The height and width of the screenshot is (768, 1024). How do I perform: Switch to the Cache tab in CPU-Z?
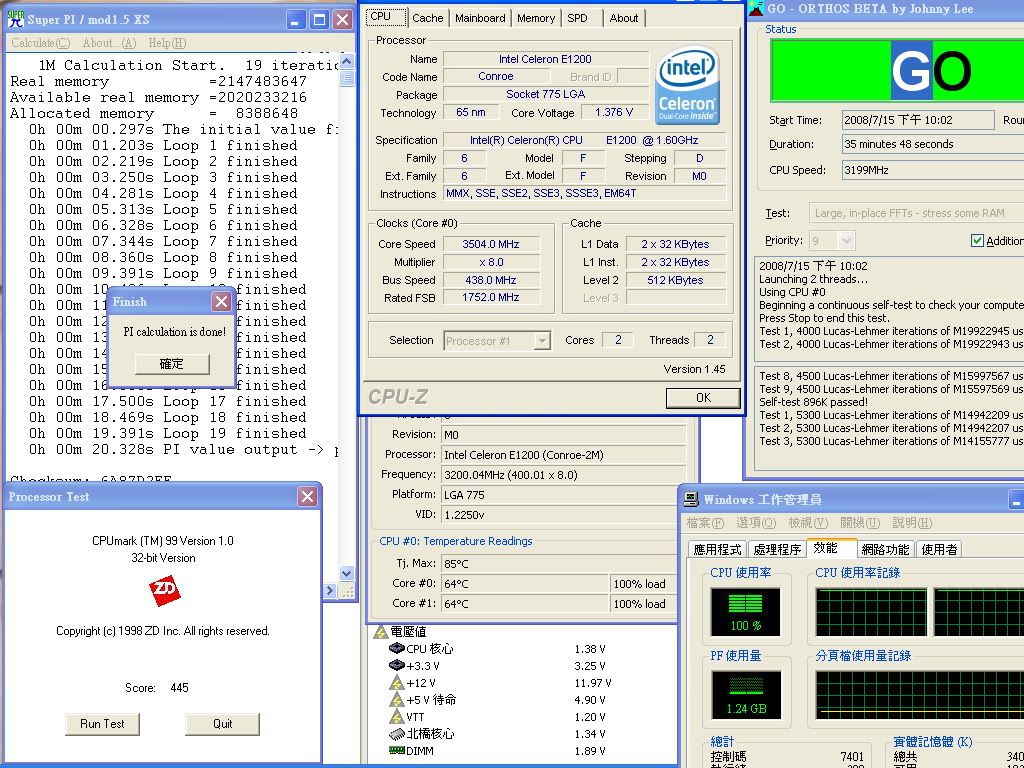click(x=428, y=18)
